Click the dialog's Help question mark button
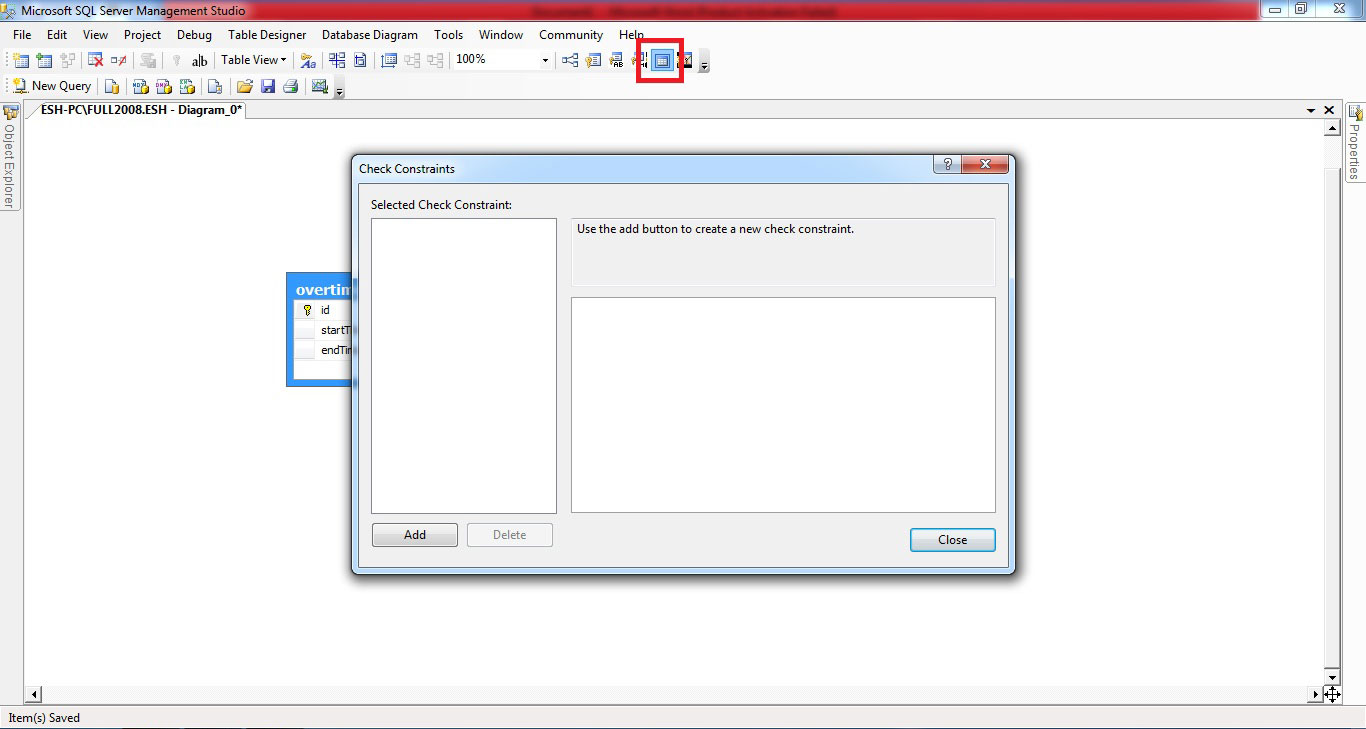 click(947, 165)
